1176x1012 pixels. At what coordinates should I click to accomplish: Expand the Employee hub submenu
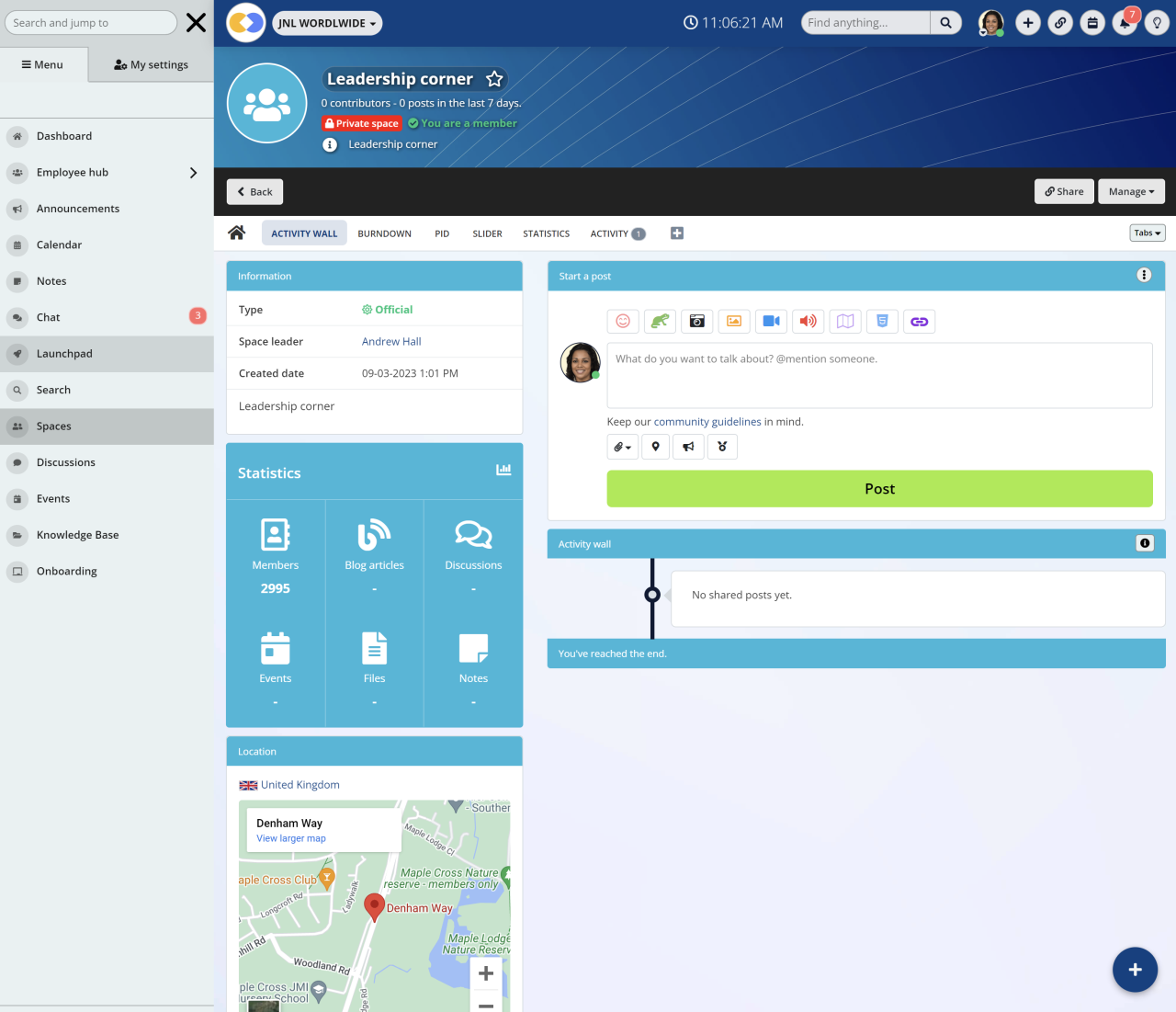(193, 173)
